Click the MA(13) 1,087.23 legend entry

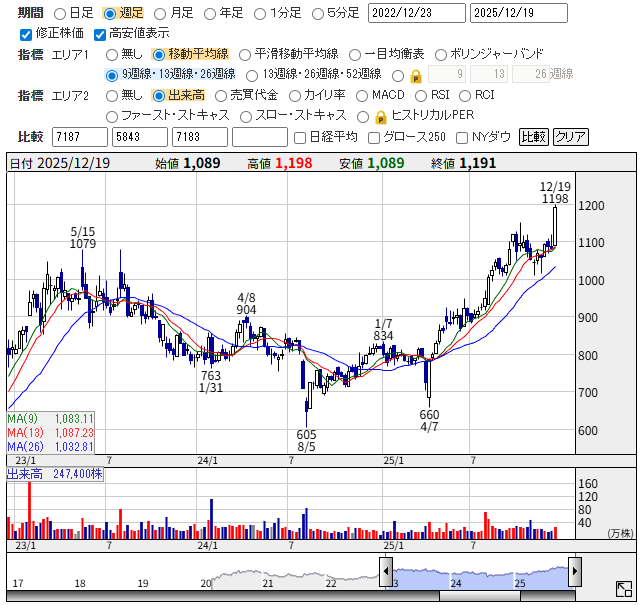click(x=50, y=432)
